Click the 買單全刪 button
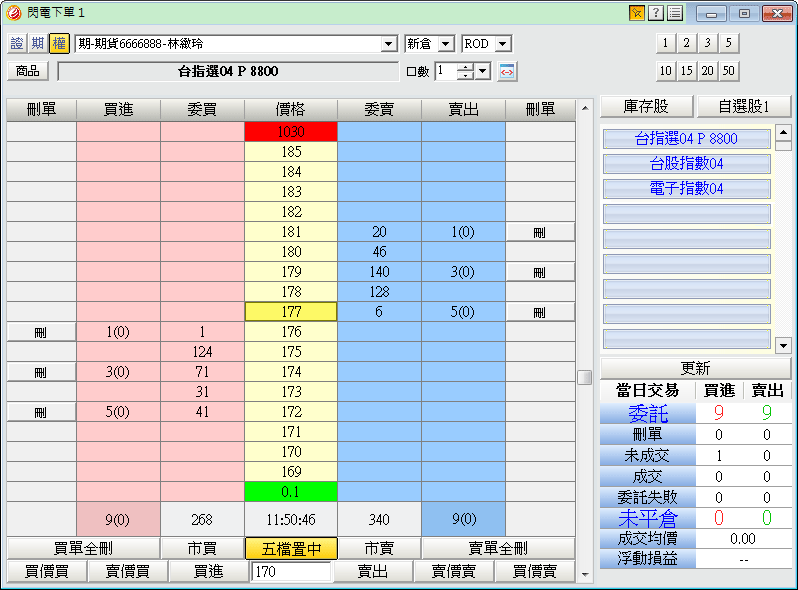Image resolution: width=798 pixels, height=590 pixels. point(83,548)
